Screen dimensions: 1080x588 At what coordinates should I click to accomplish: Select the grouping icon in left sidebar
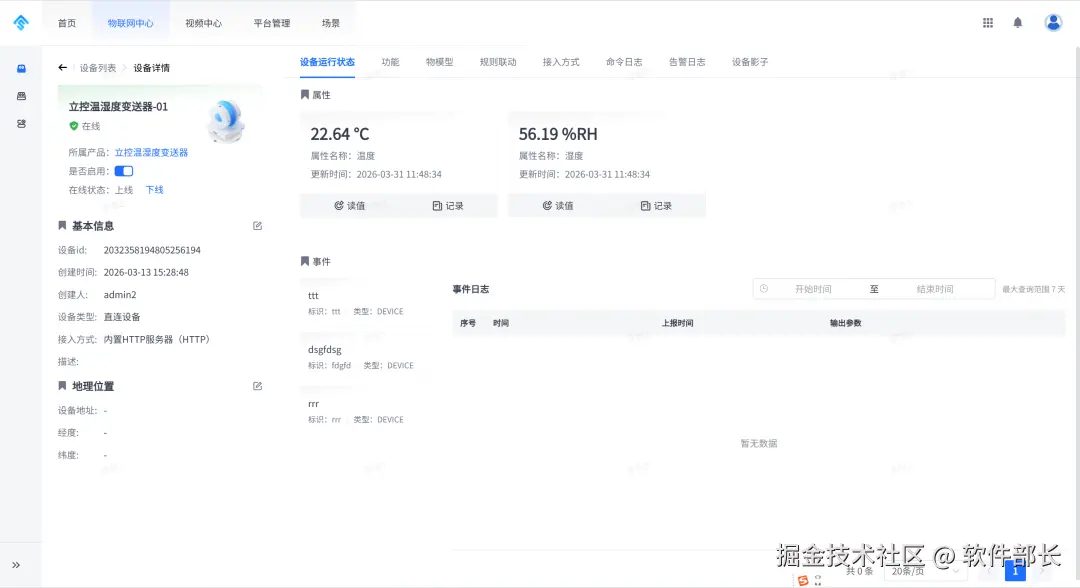click(x=21, y=123)
